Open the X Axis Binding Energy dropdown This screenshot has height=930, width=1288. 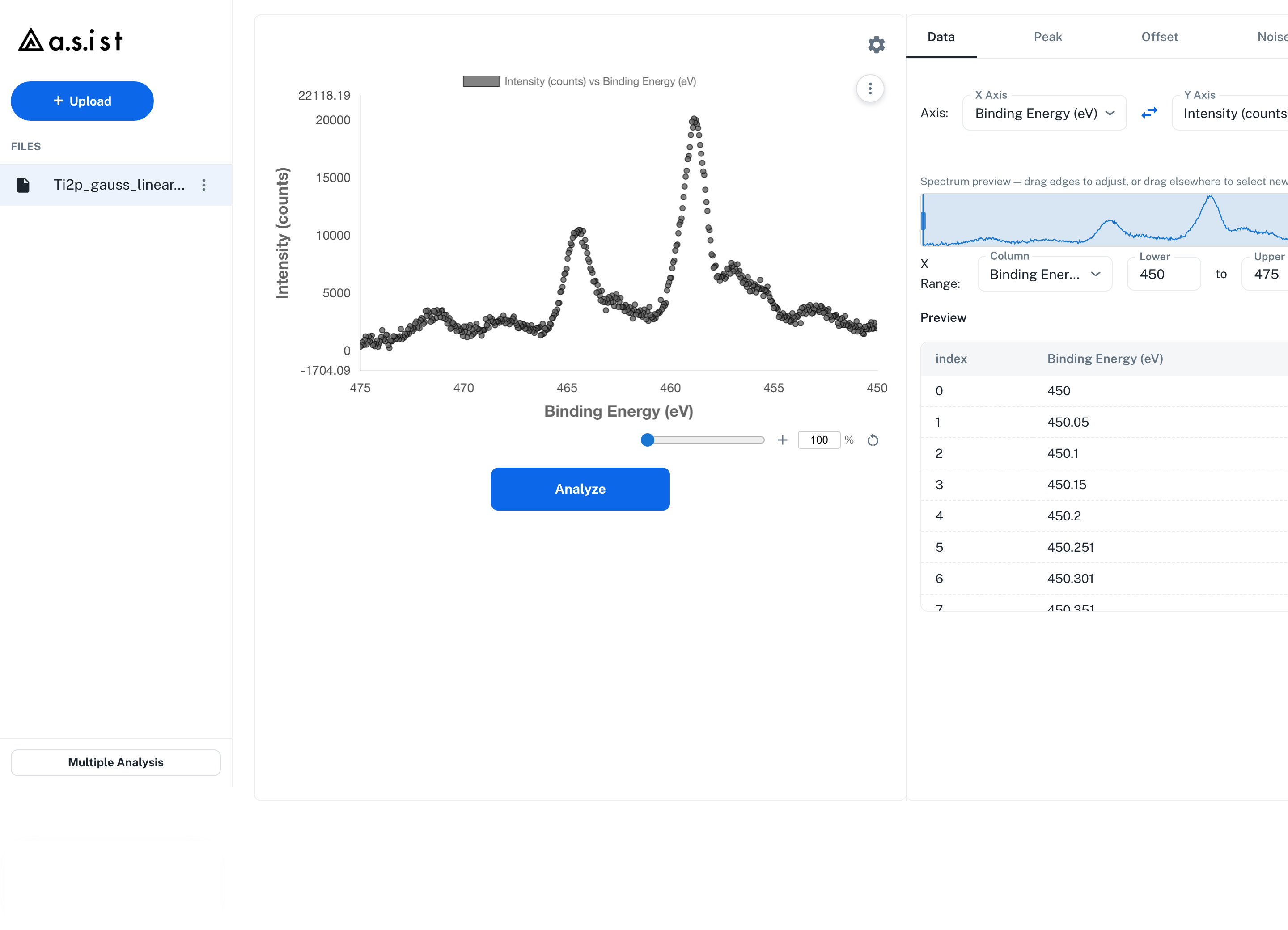[x=1044, y=113]
